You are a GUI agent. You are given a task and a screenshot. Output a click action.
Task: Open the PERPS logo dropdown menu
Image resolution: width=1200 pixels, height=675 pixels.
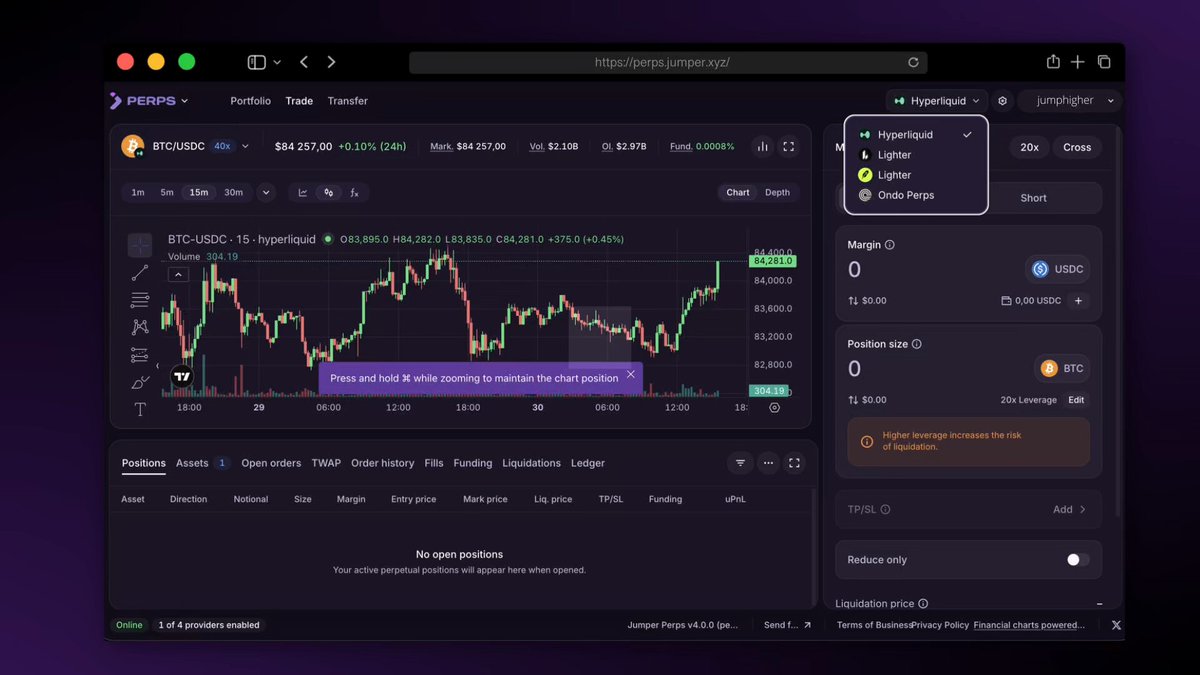pos(149,101)
